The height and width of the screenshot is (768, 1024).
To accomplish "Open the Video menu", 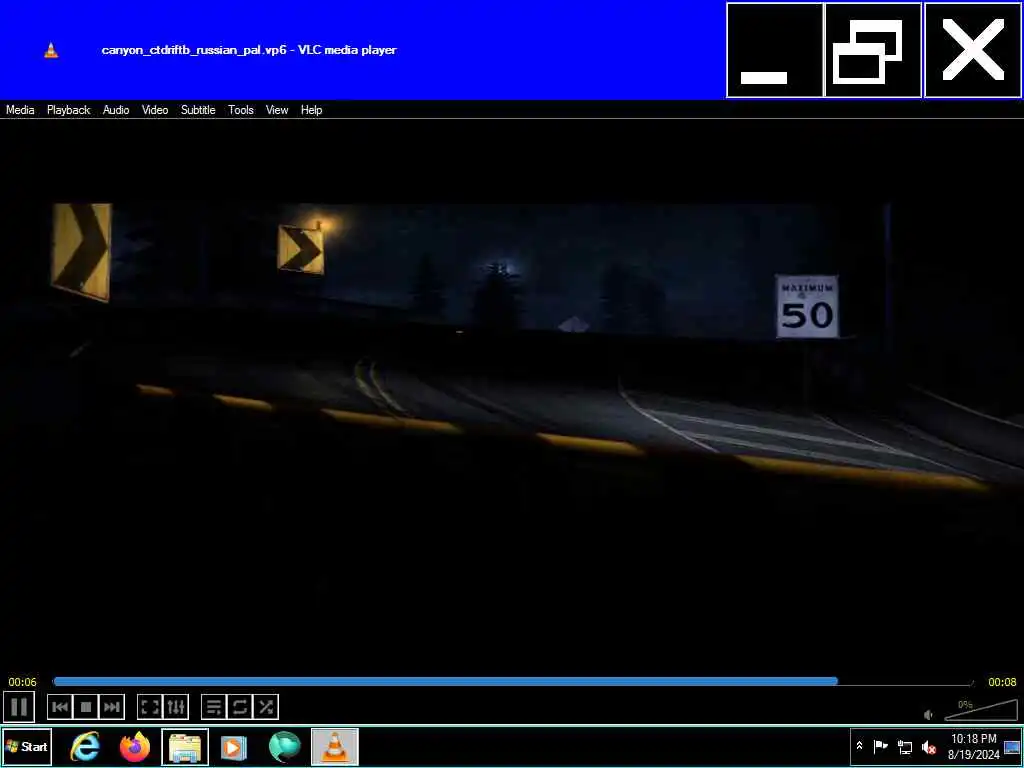I will tap(155, 110).
